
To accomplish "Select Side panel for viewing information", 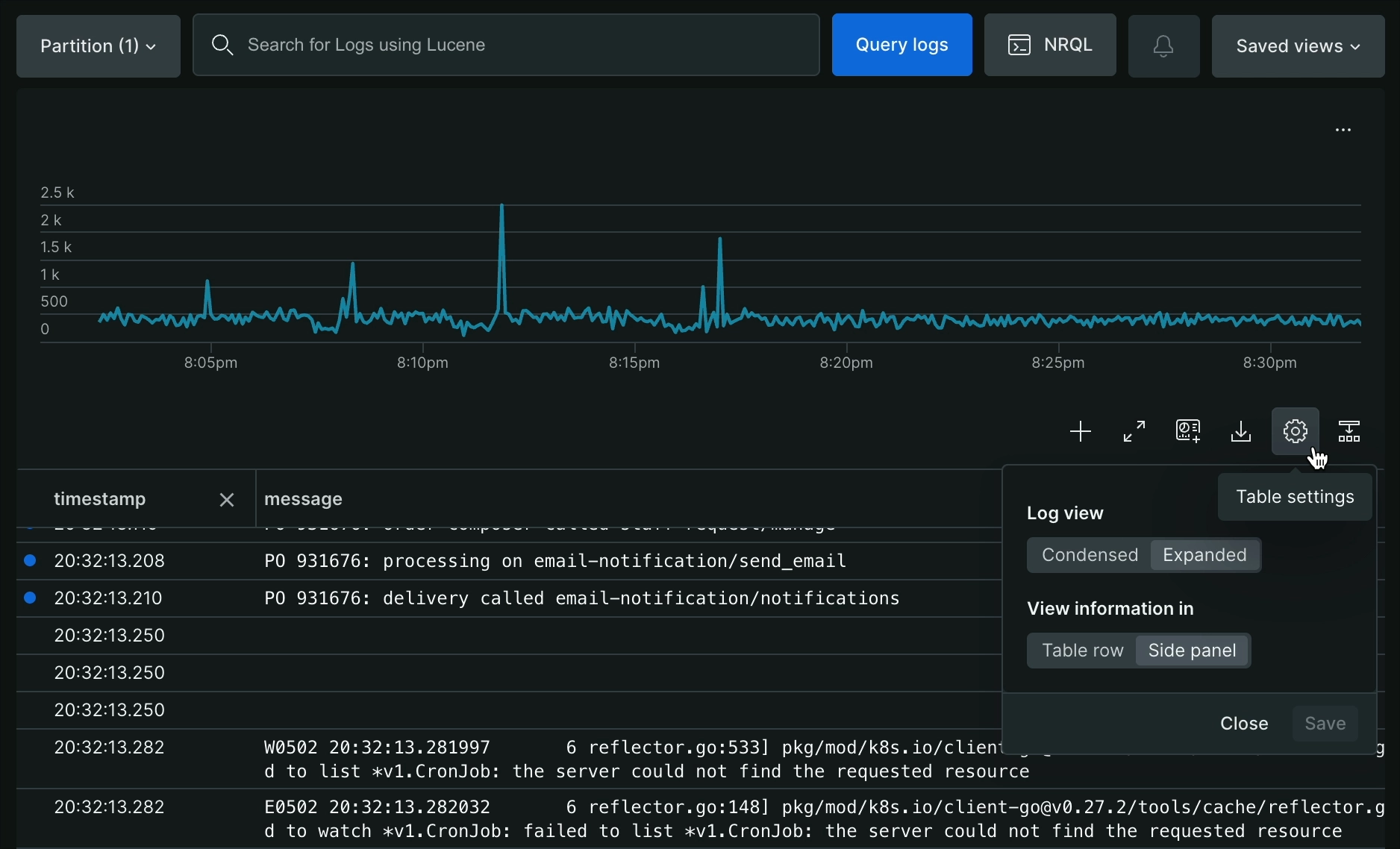I will click(x=1192, y=651).
